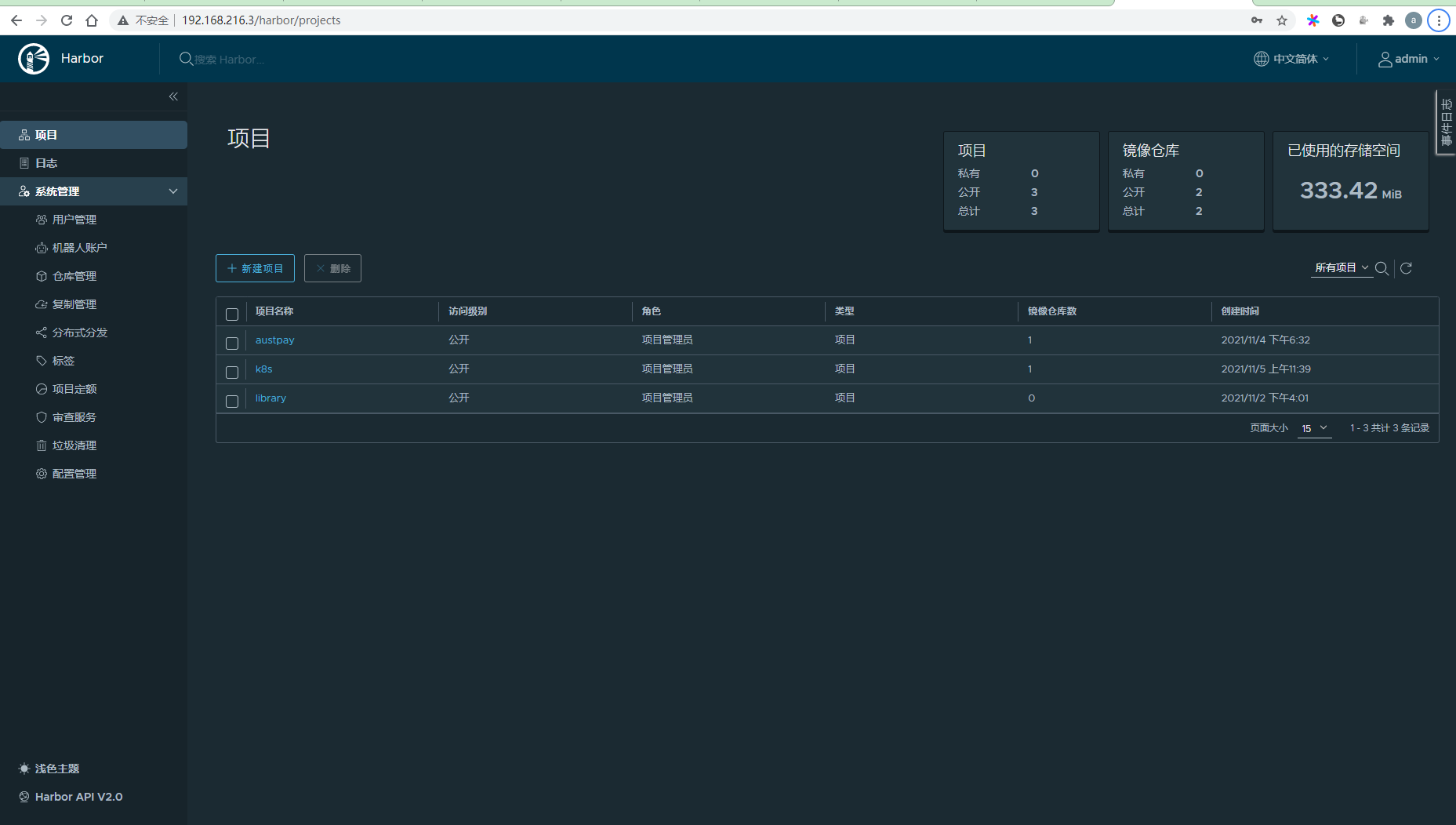Reload the browser page
The image size is (1456, 825).
click(67, 20)
